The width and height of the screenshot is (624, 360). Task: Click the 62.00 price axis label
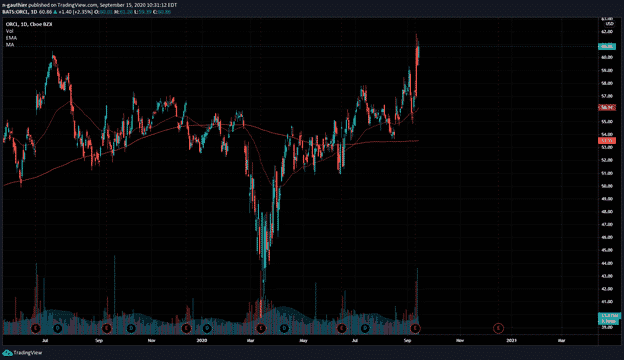click(607, 31)
